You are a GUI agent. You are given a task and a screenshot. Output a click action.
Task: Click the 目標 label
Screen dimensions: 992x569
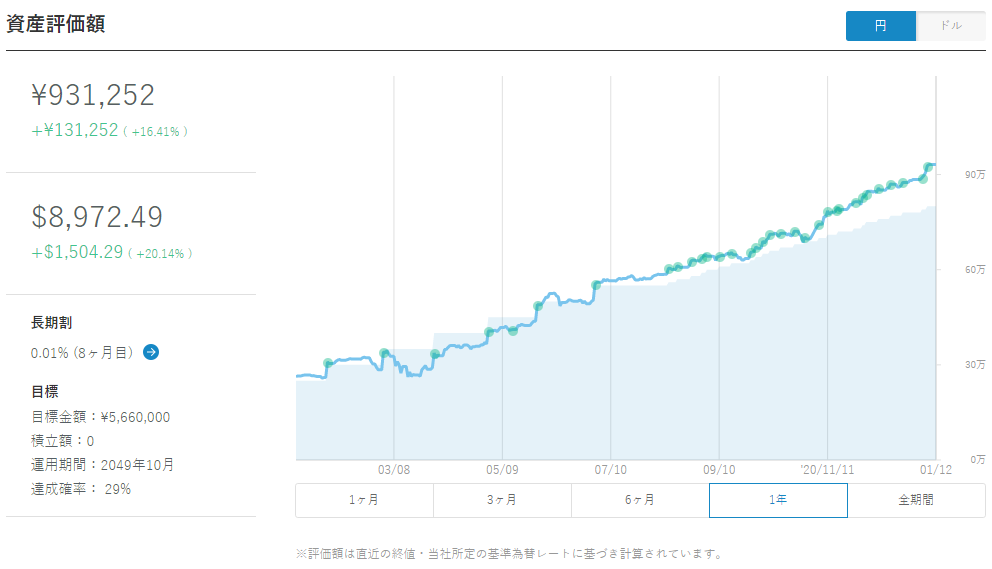tap(45, 392)
